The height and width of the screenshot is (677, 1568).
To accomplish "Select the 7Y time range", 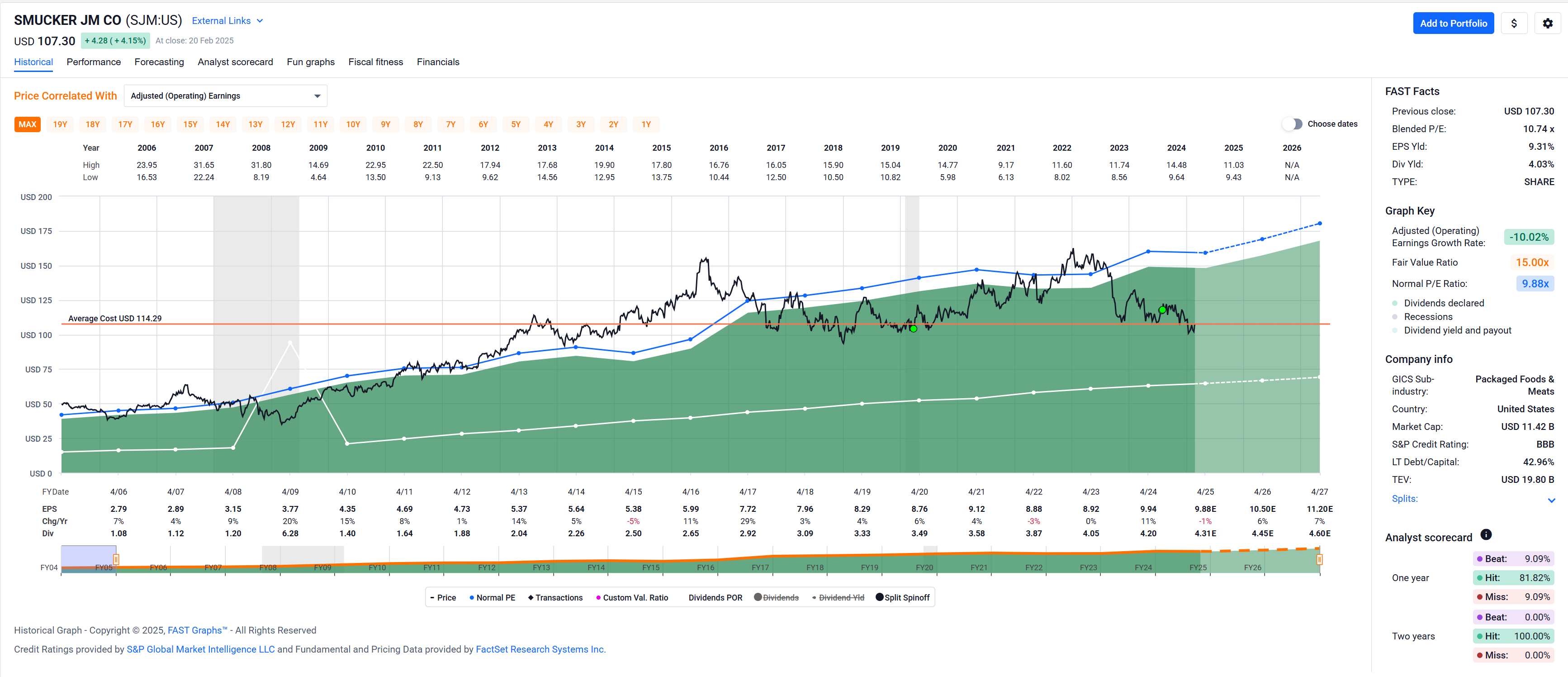I will 450,124.
